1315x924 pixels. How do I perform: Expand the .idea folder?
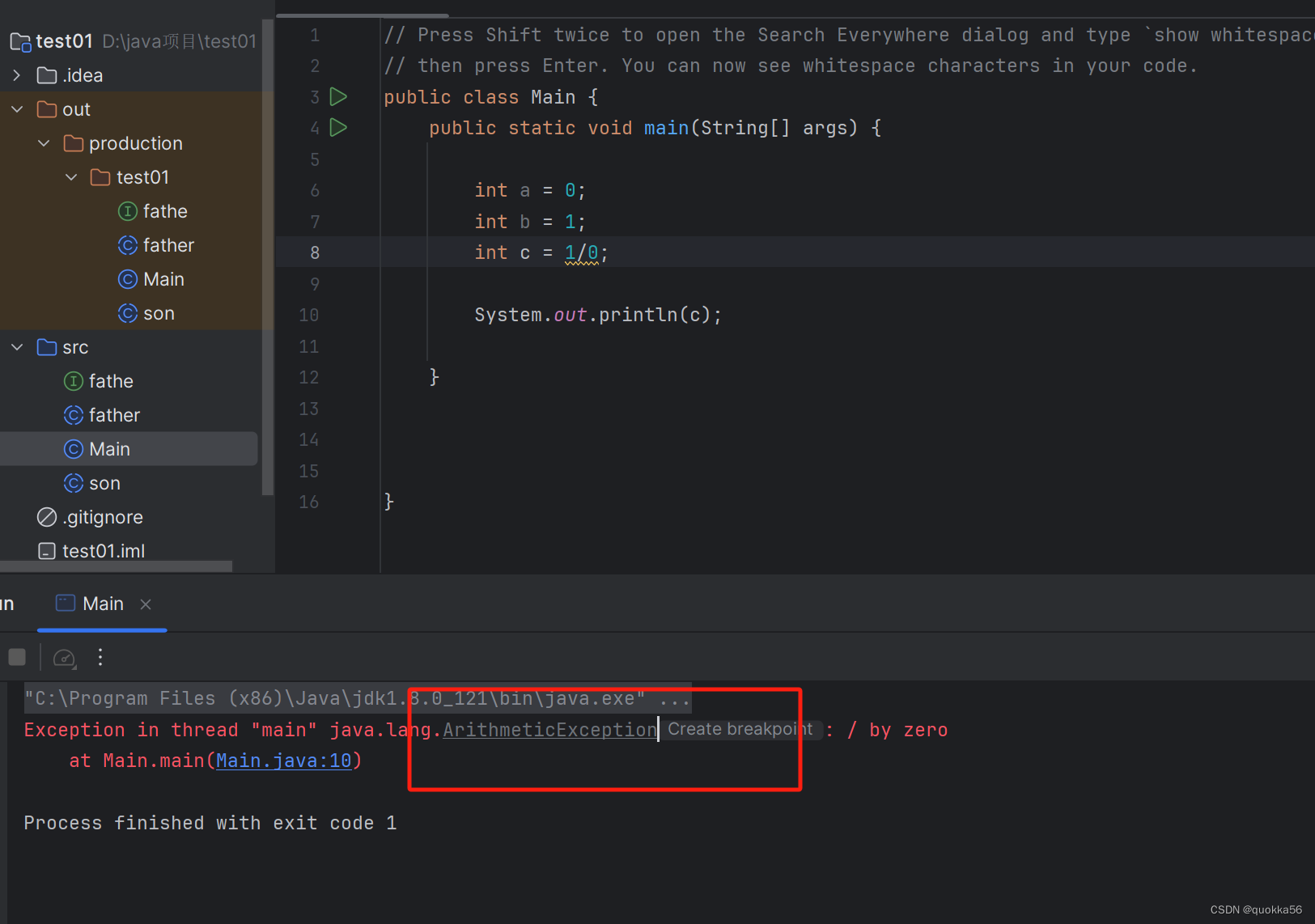[17, 75]
